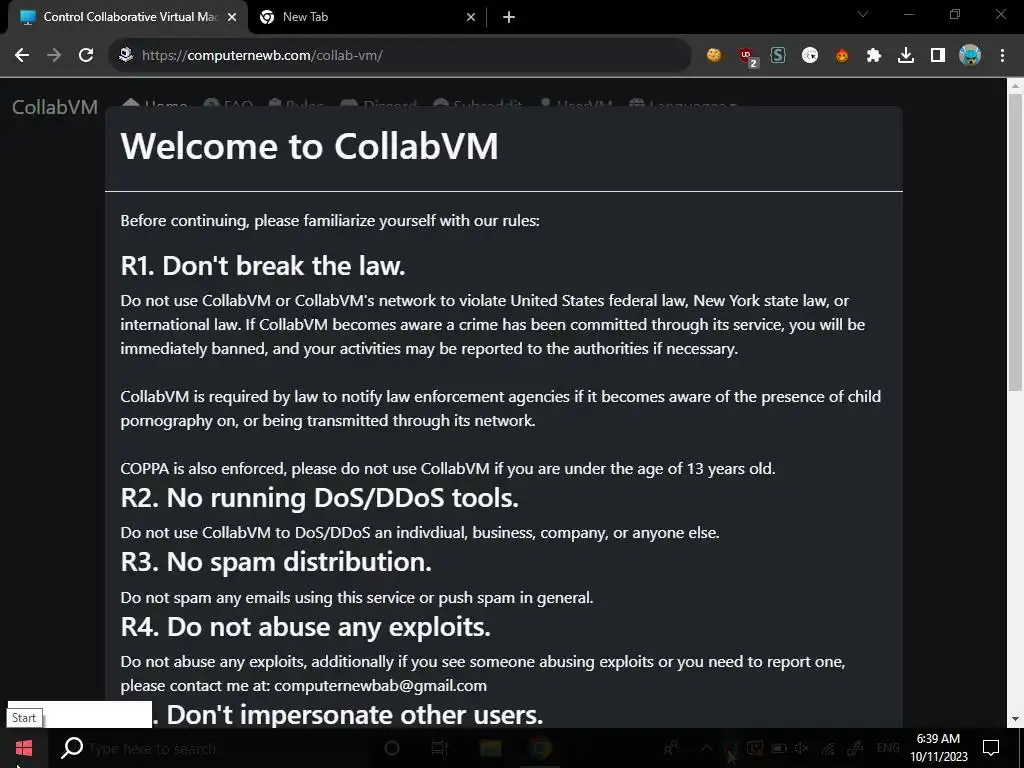1024x768 pixels.
Task: Click the COPPA is also enforced sentence
Action: (448, 469)
